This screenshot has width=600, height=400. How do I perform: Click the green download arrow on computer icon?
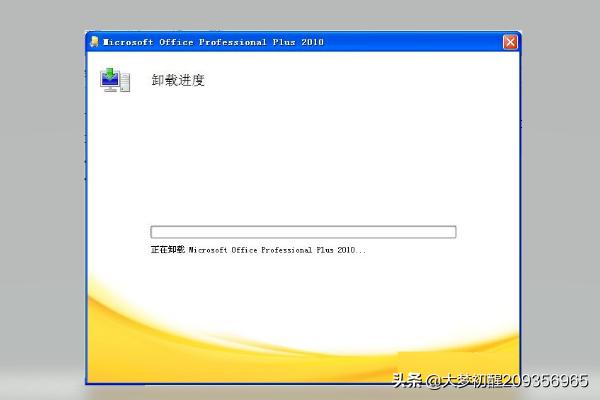point(109,73)
